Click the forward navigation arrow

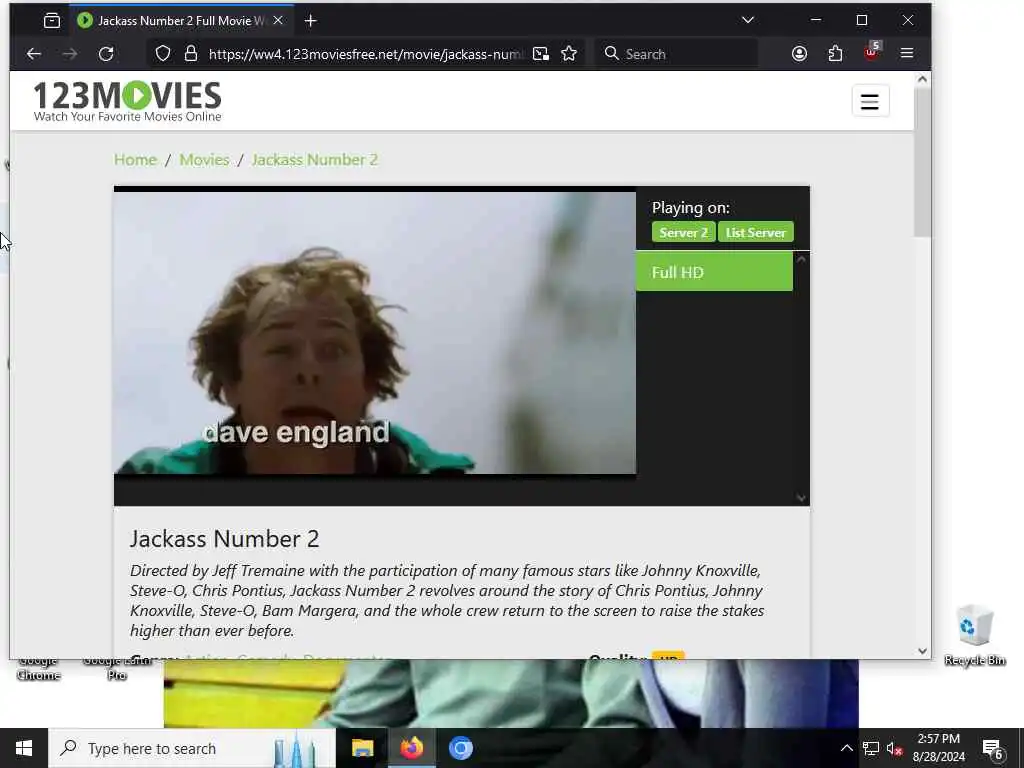(69, 54)
